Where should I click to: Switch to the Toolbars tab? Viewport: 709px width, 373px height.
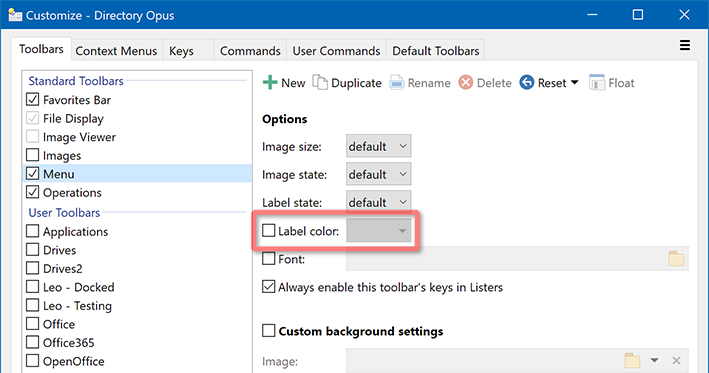[x=41, y=49]
